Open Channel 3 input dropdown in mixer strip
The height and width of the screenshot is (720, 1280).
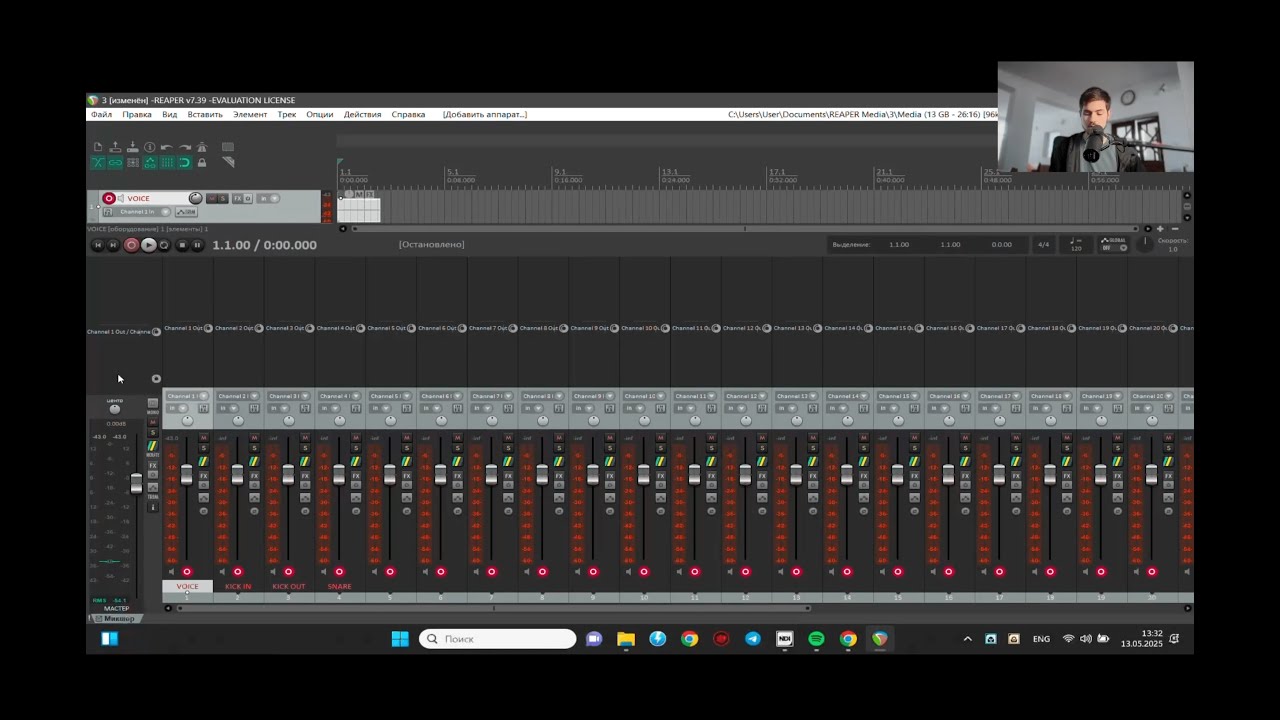[289, 396]
